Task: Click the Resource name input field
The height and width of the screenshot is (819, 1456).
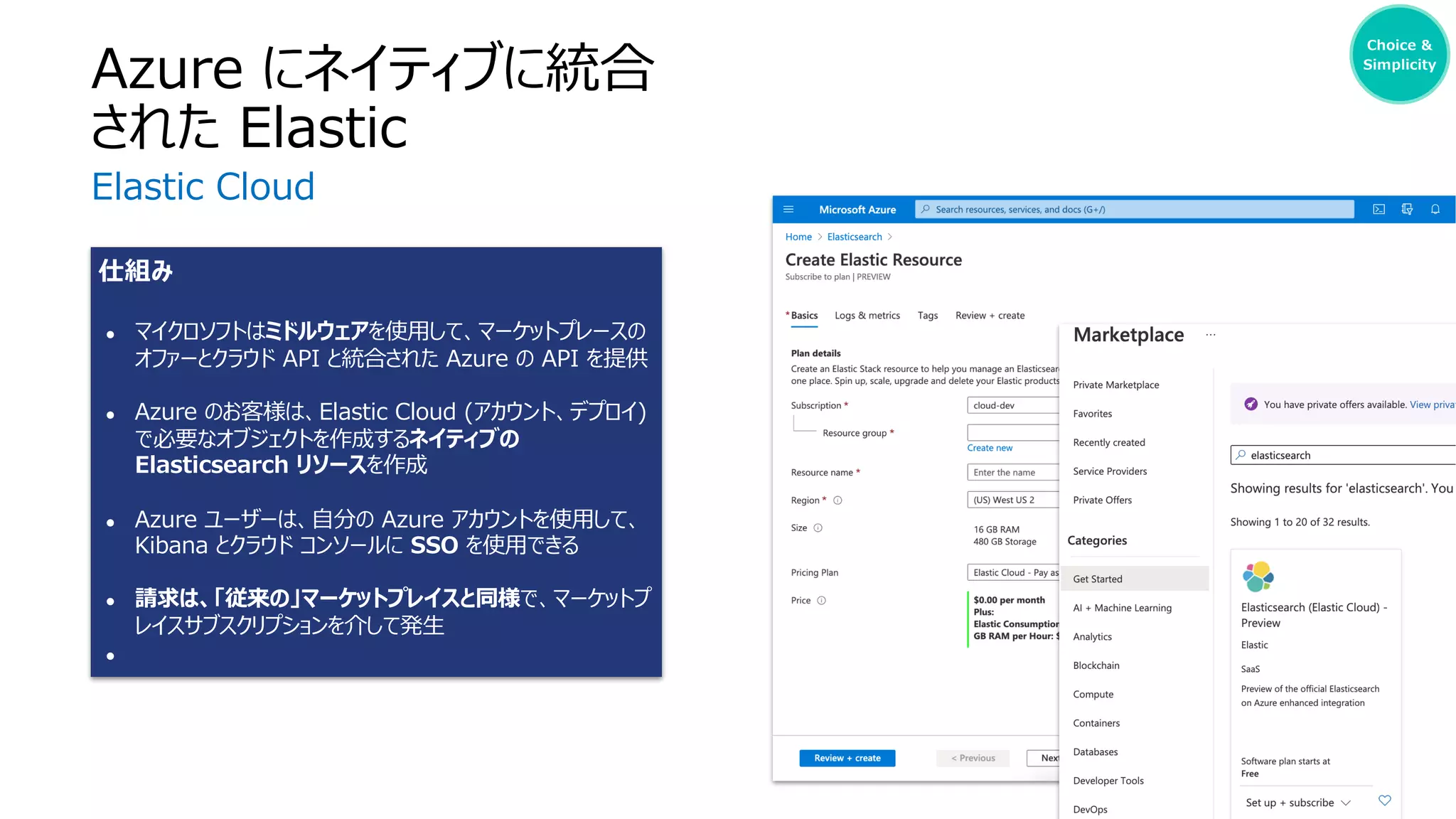Action: 1013,472
